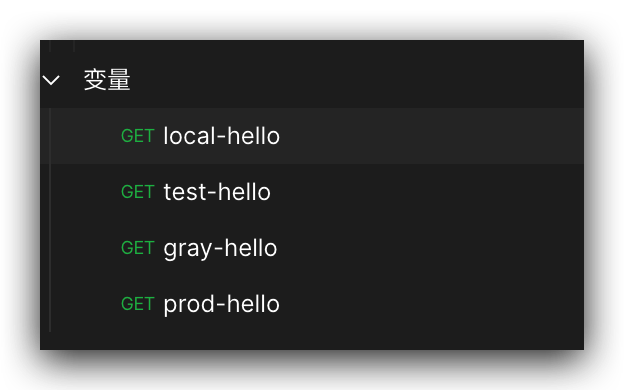Click the word gray in gray-hello

[188, 249]
